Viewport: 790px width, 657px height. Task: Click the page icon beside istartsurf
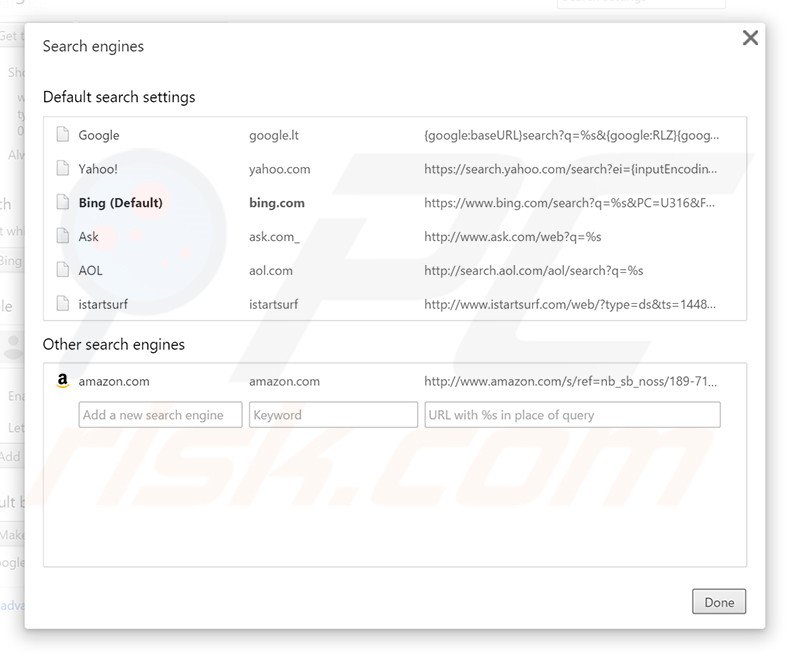(62, 303)
